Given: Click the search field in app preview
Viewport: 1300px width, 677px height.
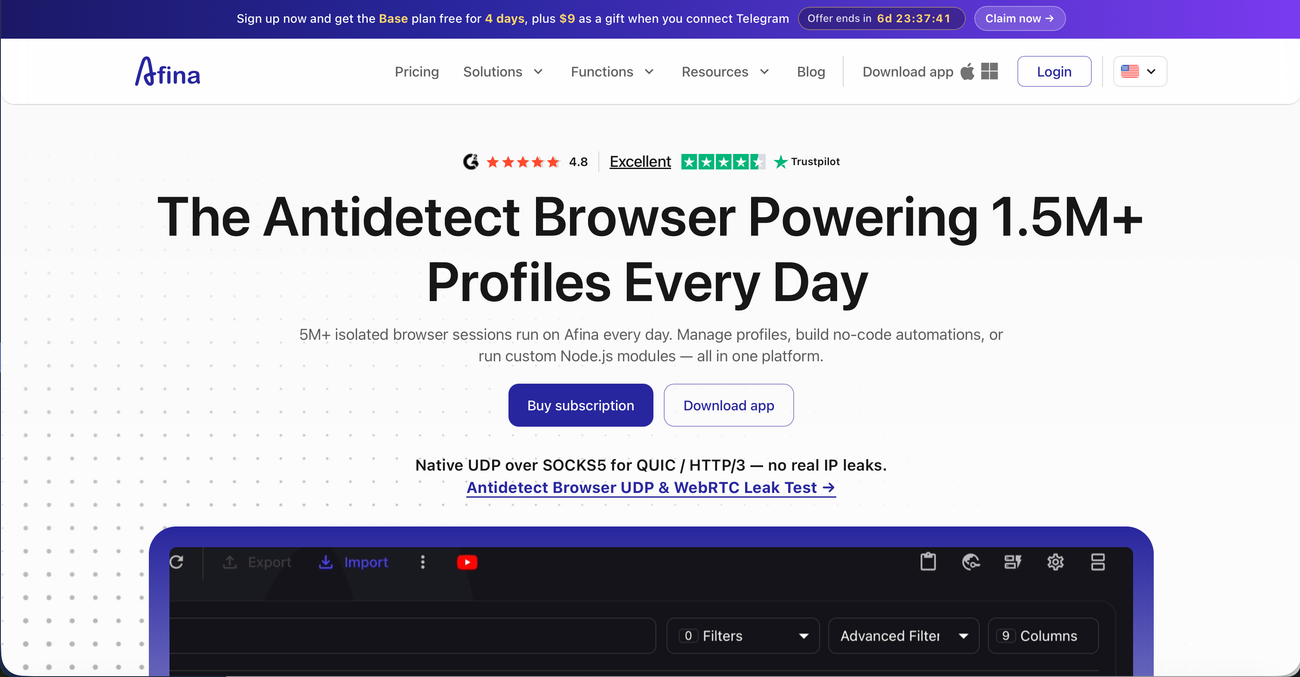Looking at the screenshot, I should (x=412, y=636).
